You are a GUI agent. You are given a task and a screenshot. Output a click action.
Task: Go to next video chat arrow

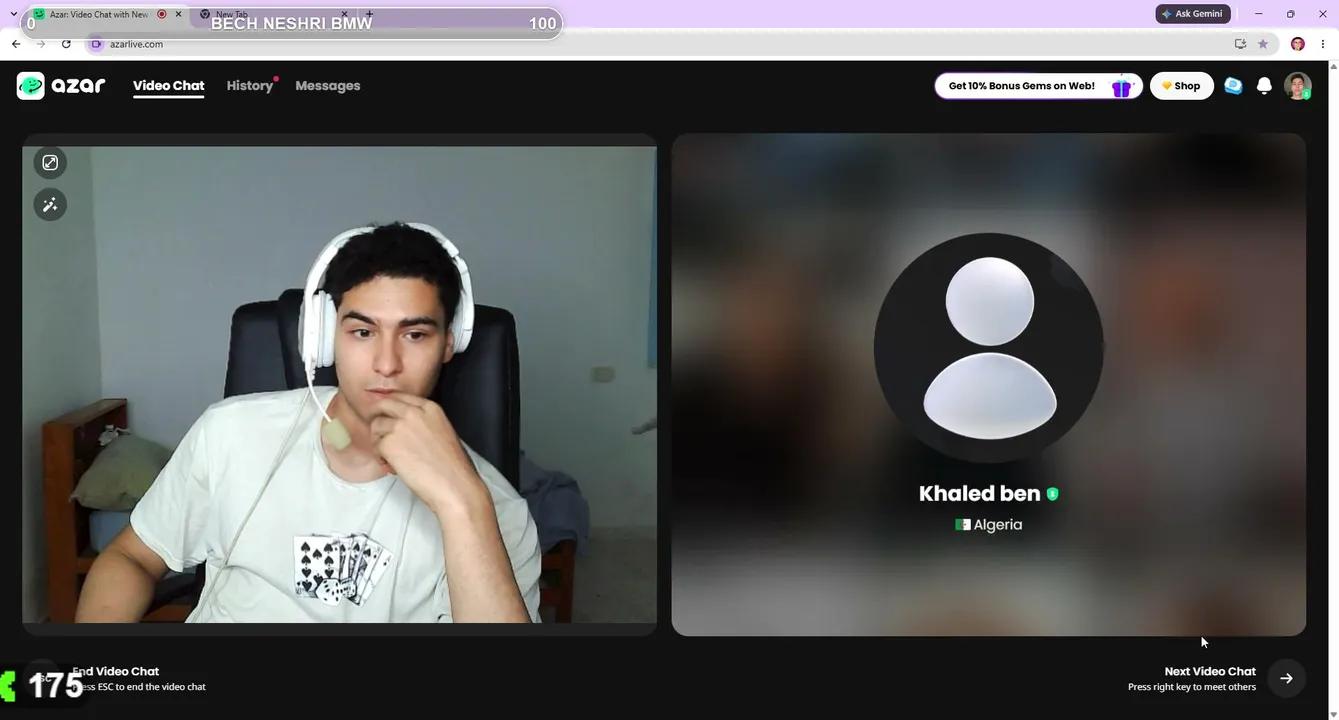[x=1286, y=678]
